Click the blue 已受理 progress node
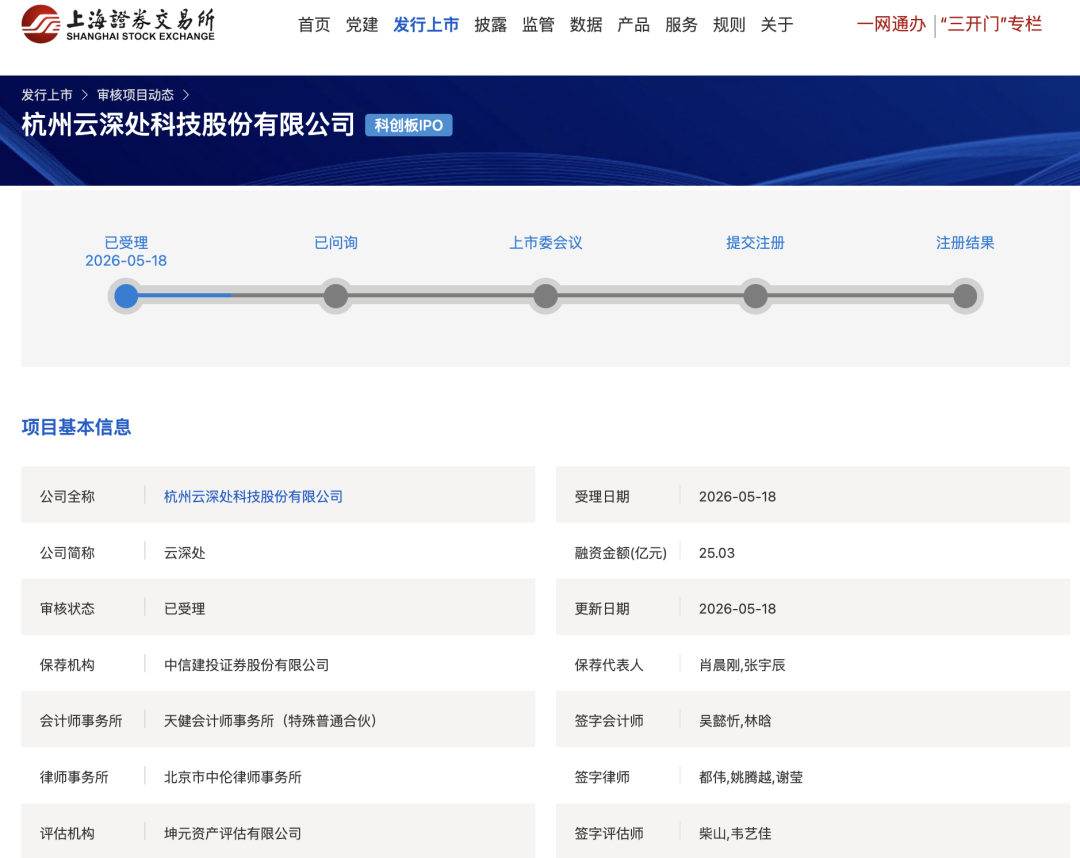The image size is (1080, 858). point(126,296)
